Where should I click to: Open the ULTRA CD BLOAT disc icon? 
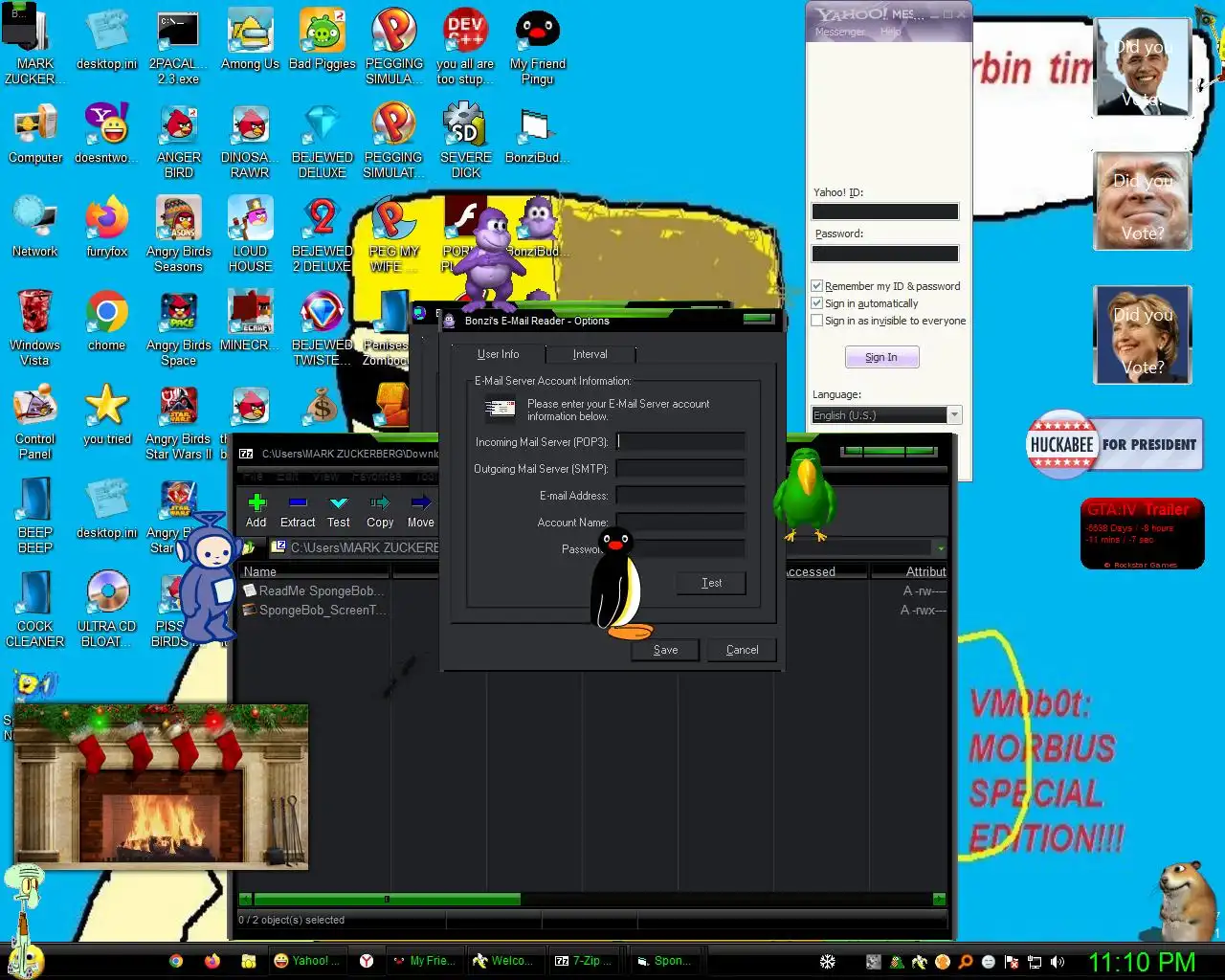(107, 609)
